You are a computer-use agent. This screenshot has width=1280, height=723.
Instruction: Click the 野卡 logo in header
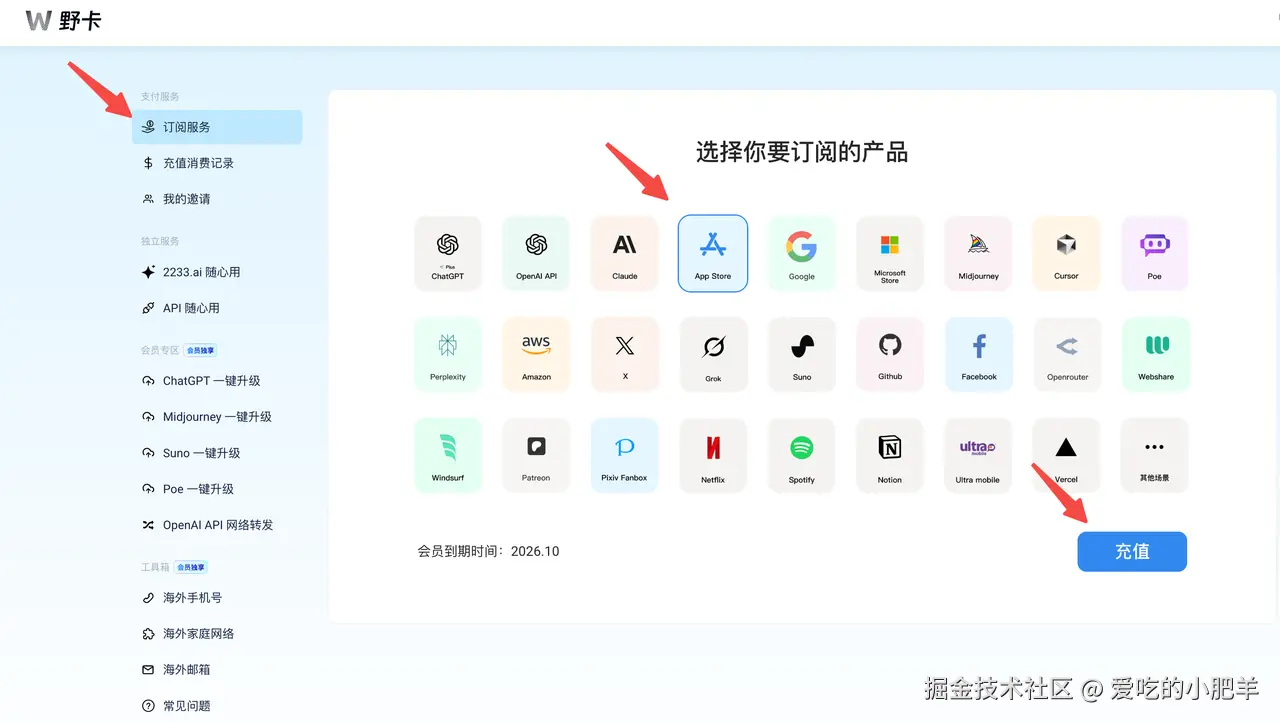coord(63,20)
